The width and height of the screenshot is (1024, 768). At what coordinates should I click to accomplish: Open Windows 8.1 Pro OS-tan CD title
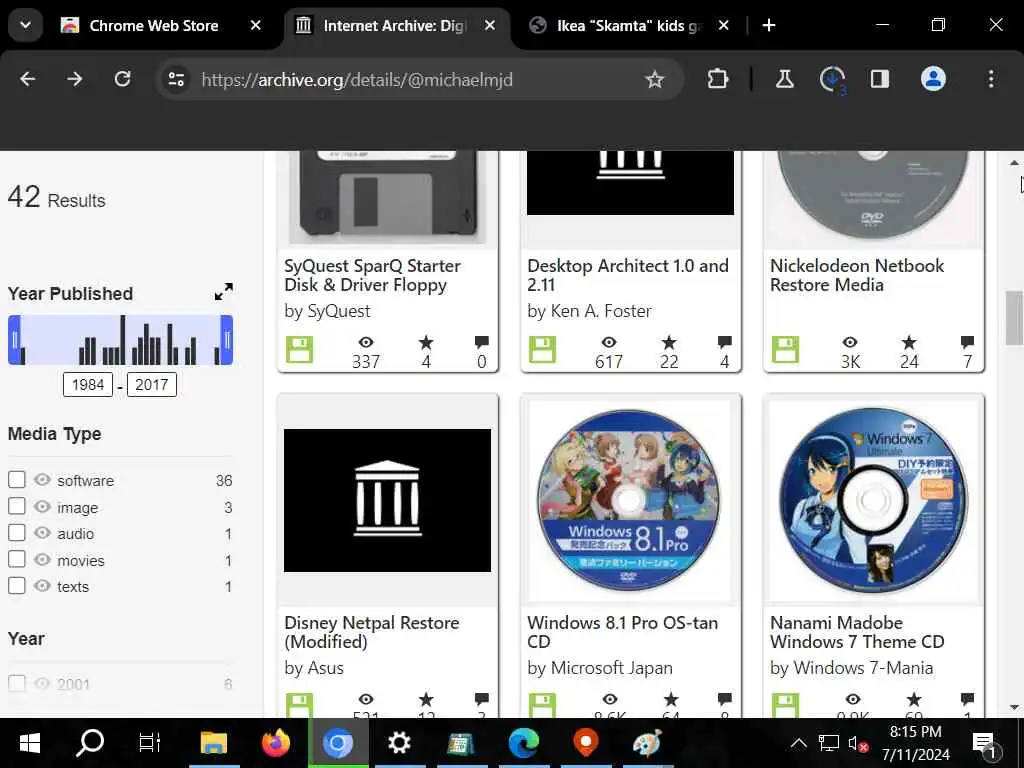(622, 632)
